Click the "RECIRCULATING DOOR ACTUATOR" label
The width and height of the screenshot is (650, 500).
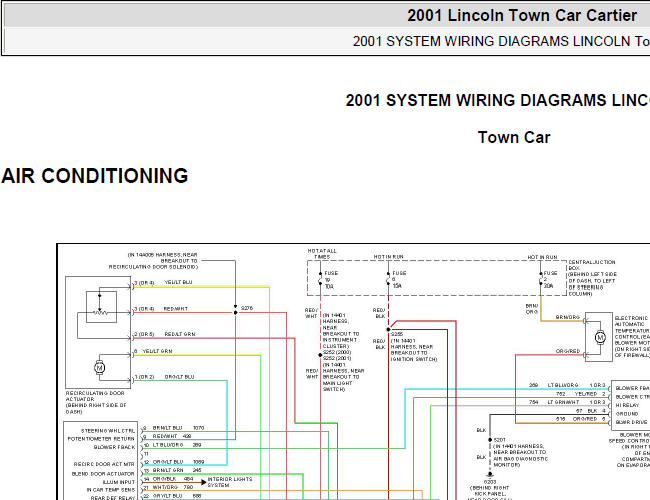coord(96,402)
